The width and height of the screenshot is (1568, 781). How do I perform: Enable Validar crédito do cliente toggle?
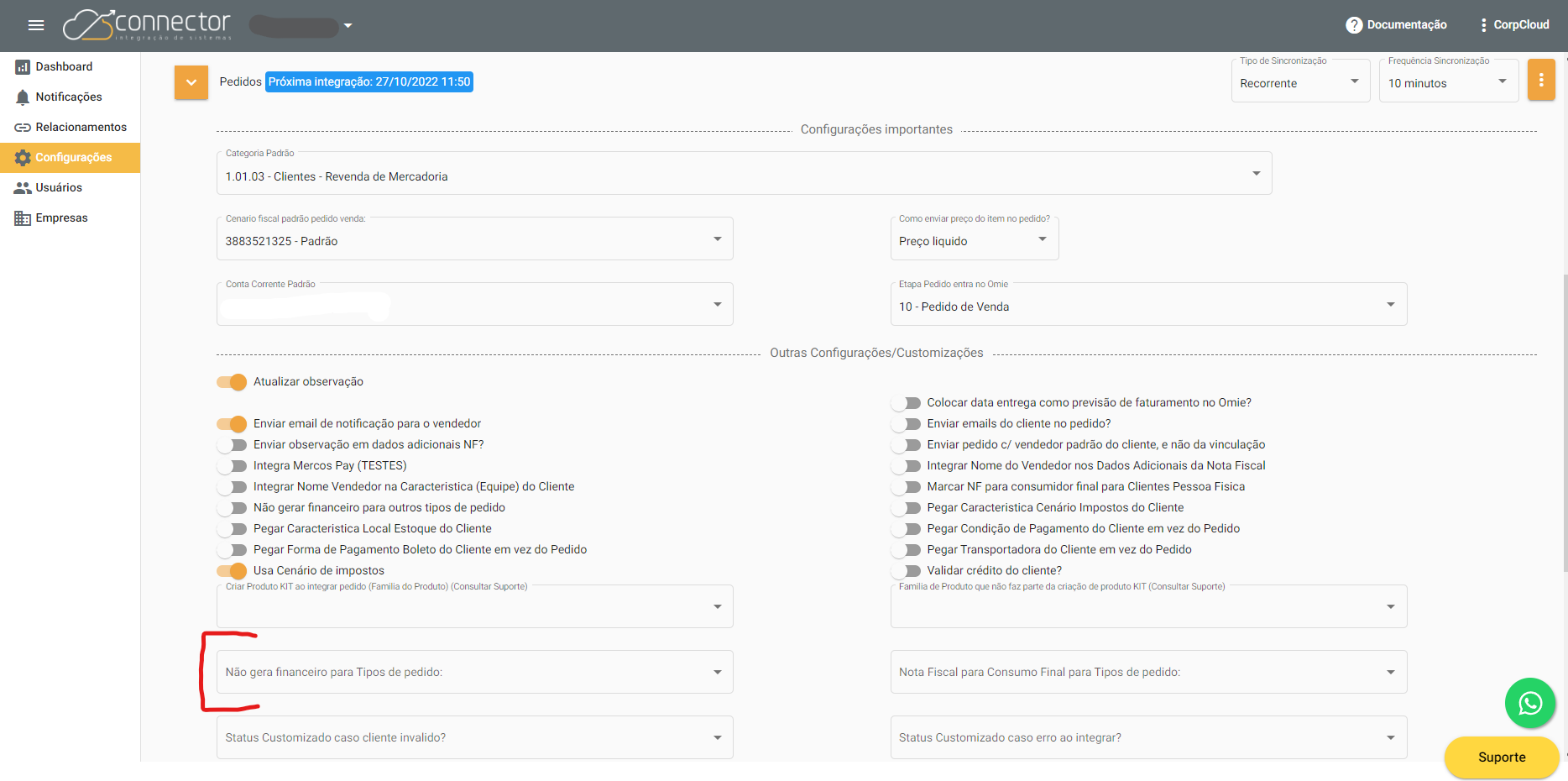[x=906, y=571]
